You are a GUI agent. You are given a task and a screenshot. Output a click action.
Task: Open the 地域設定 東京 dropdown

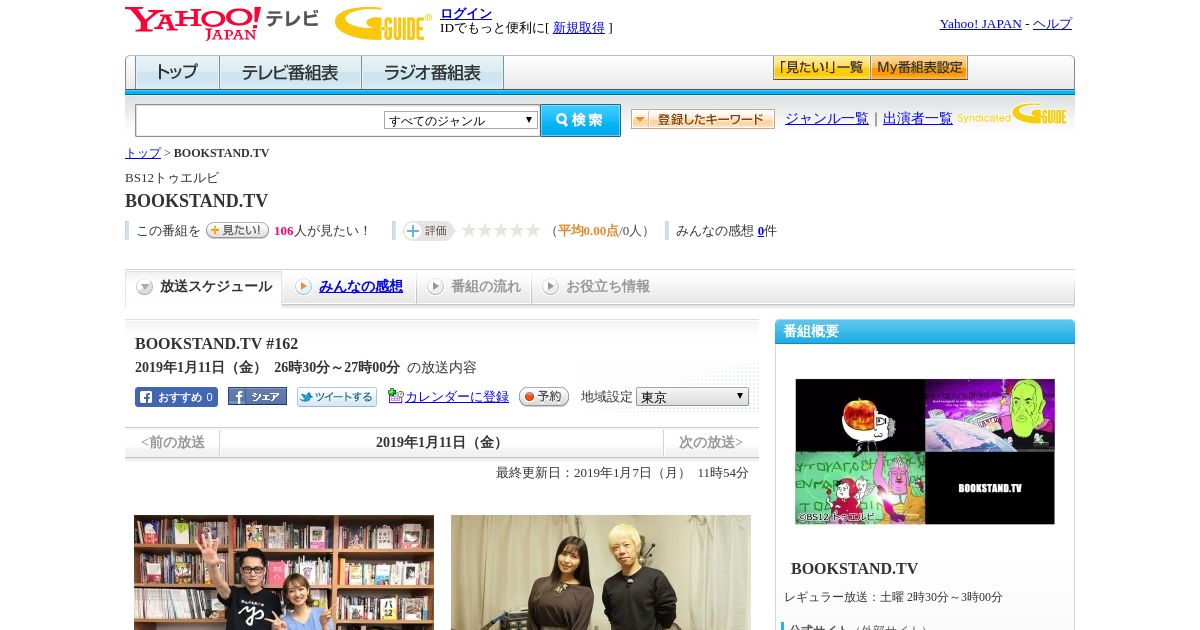(x=692, y=397)
